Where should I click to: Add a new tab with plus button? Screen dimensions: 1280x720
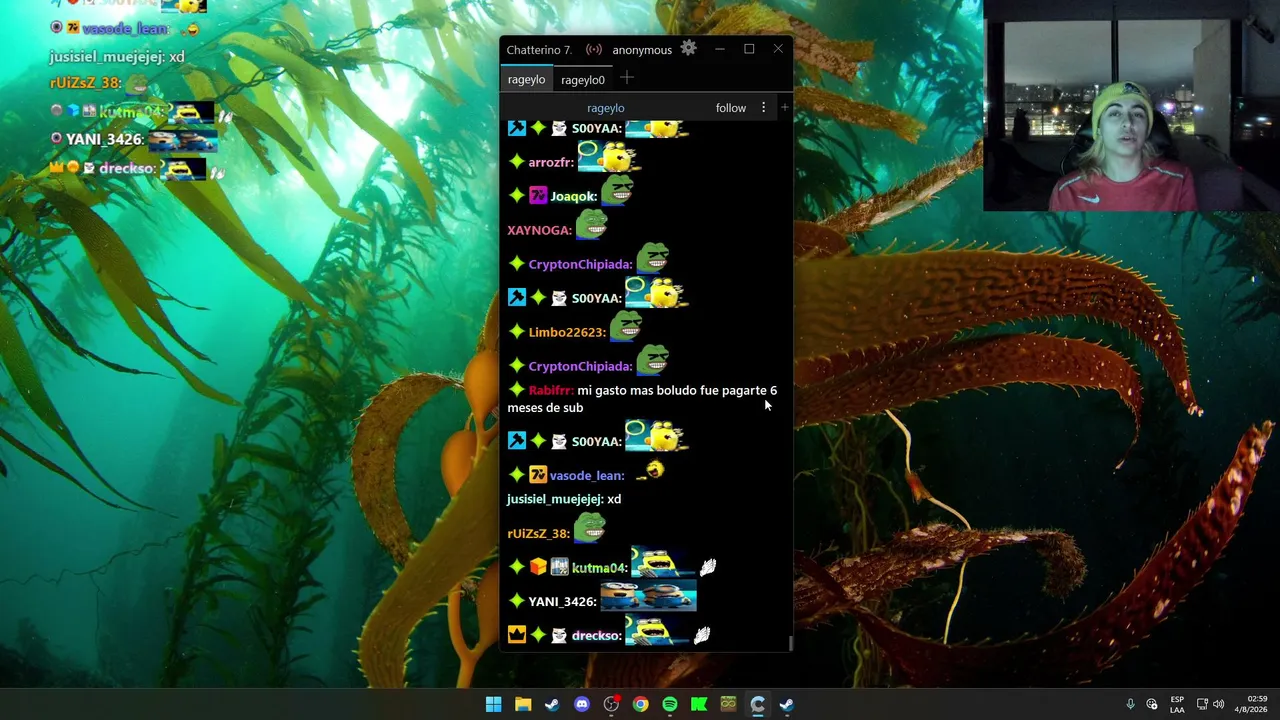pyautogui.click(x=627, y=78)
